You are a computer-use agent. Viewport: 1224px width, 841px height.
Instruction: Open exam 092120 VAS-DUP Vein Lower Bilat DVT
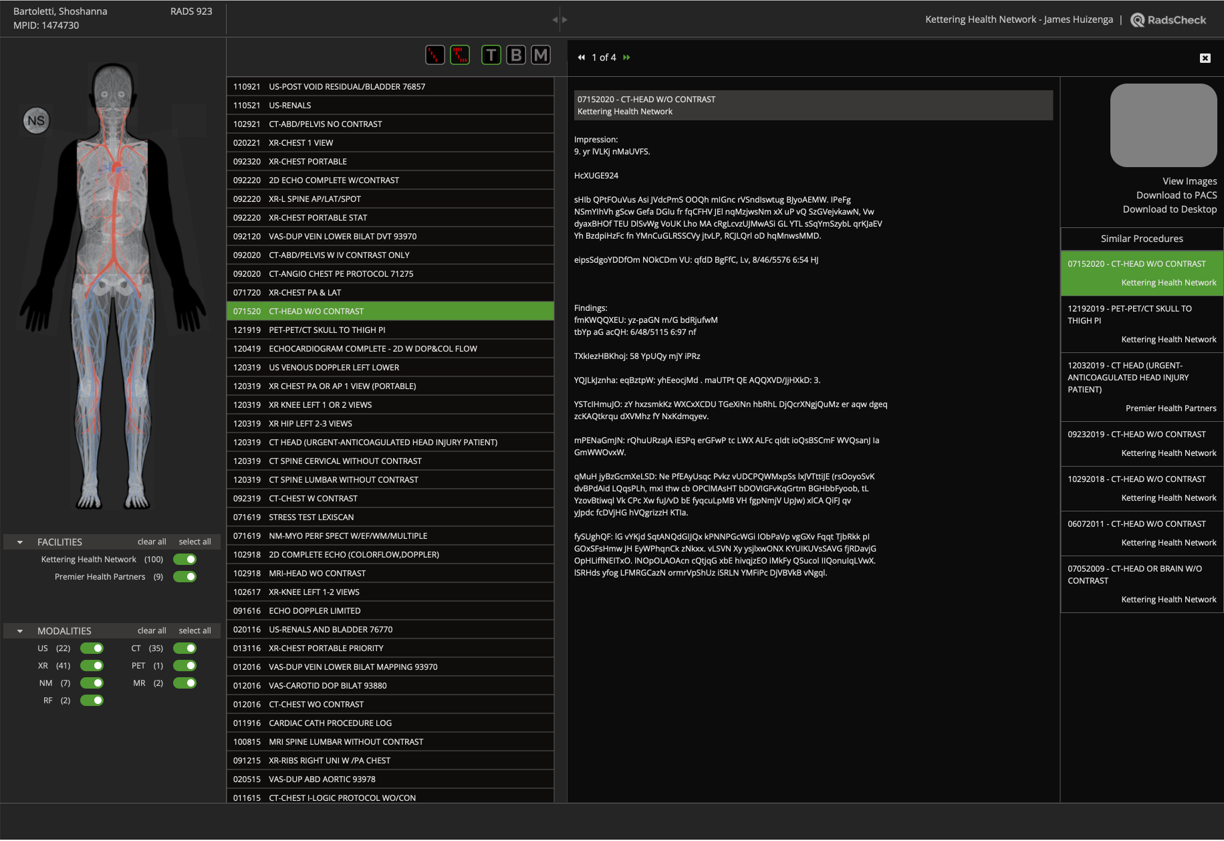click(390, 236)
